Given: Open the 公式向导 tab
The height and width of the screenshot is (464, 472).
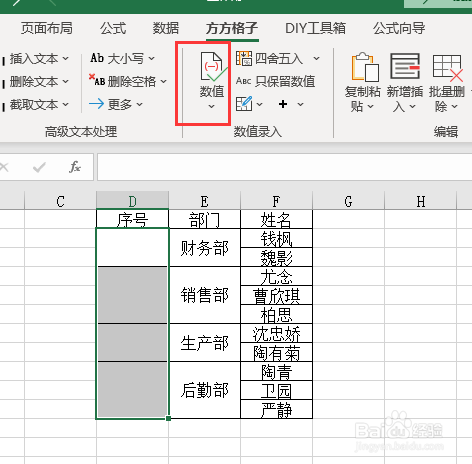Looking at the screenshot, I should click(x=399, y=28).
